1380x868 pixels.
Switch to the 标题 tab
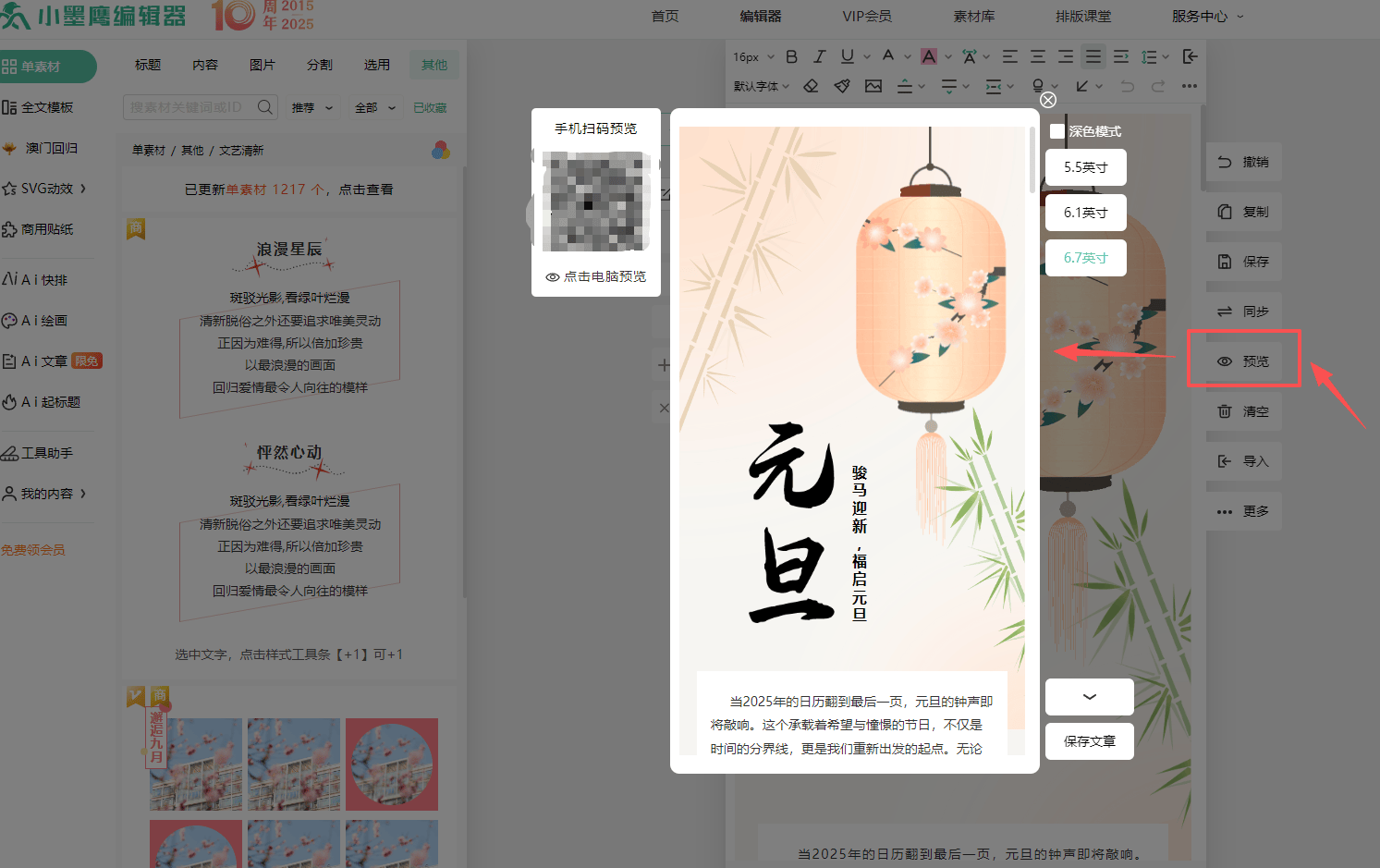(148, 65)
